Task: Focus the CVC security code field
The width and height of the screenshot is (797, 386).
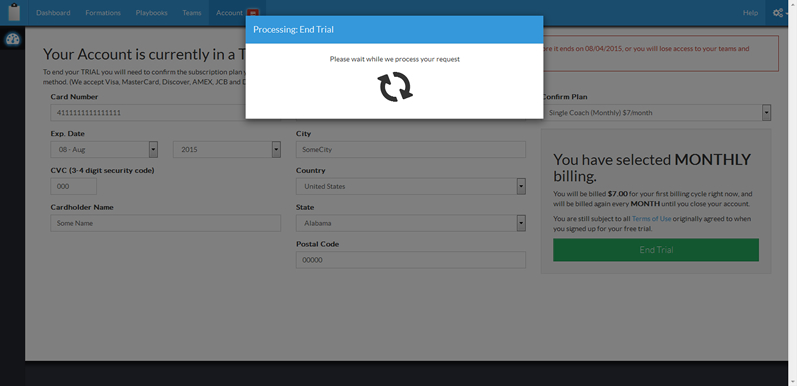Action: (73, 186)
